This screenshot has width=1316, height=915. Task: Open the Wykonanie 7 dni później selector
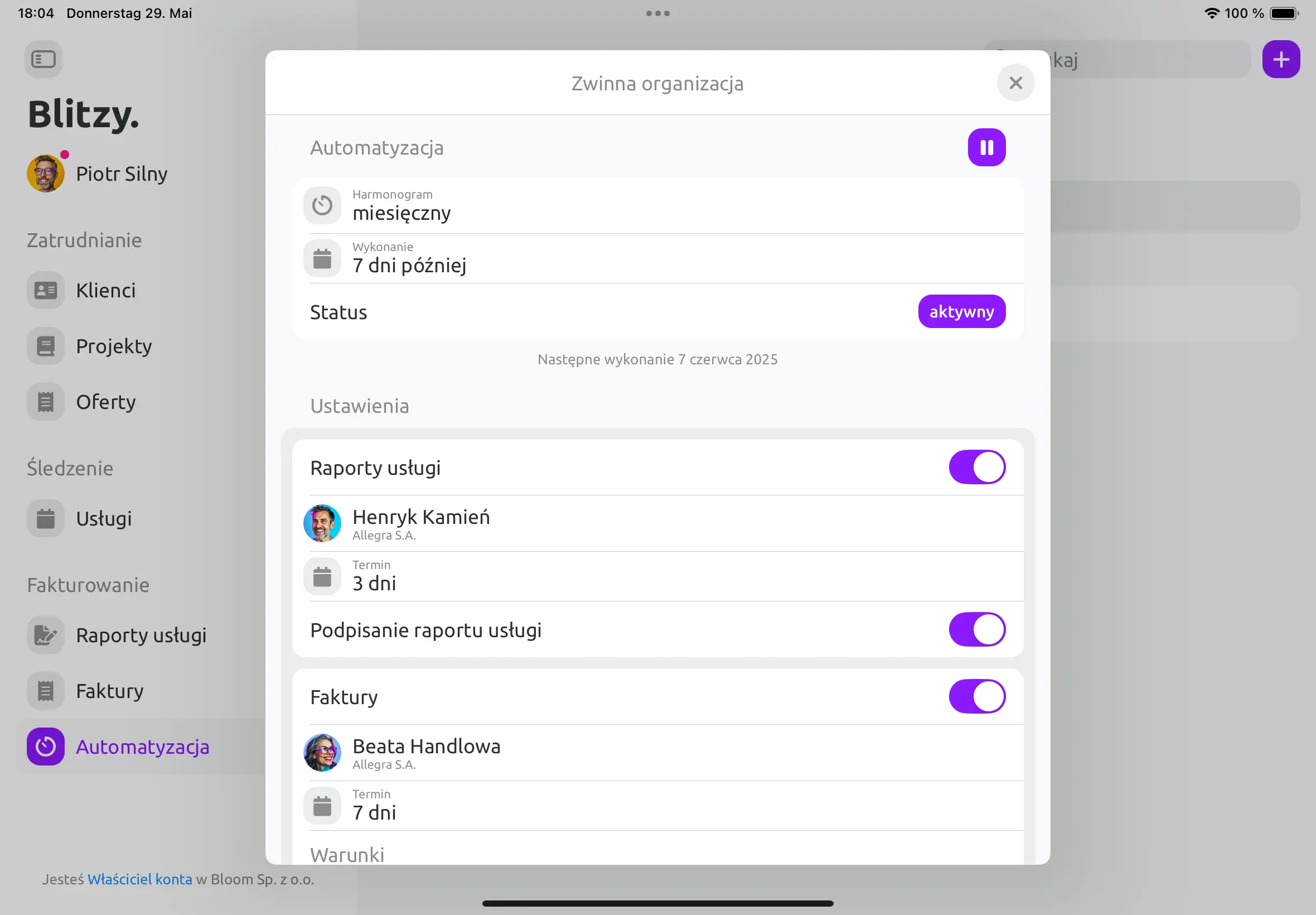pos(657,258)
